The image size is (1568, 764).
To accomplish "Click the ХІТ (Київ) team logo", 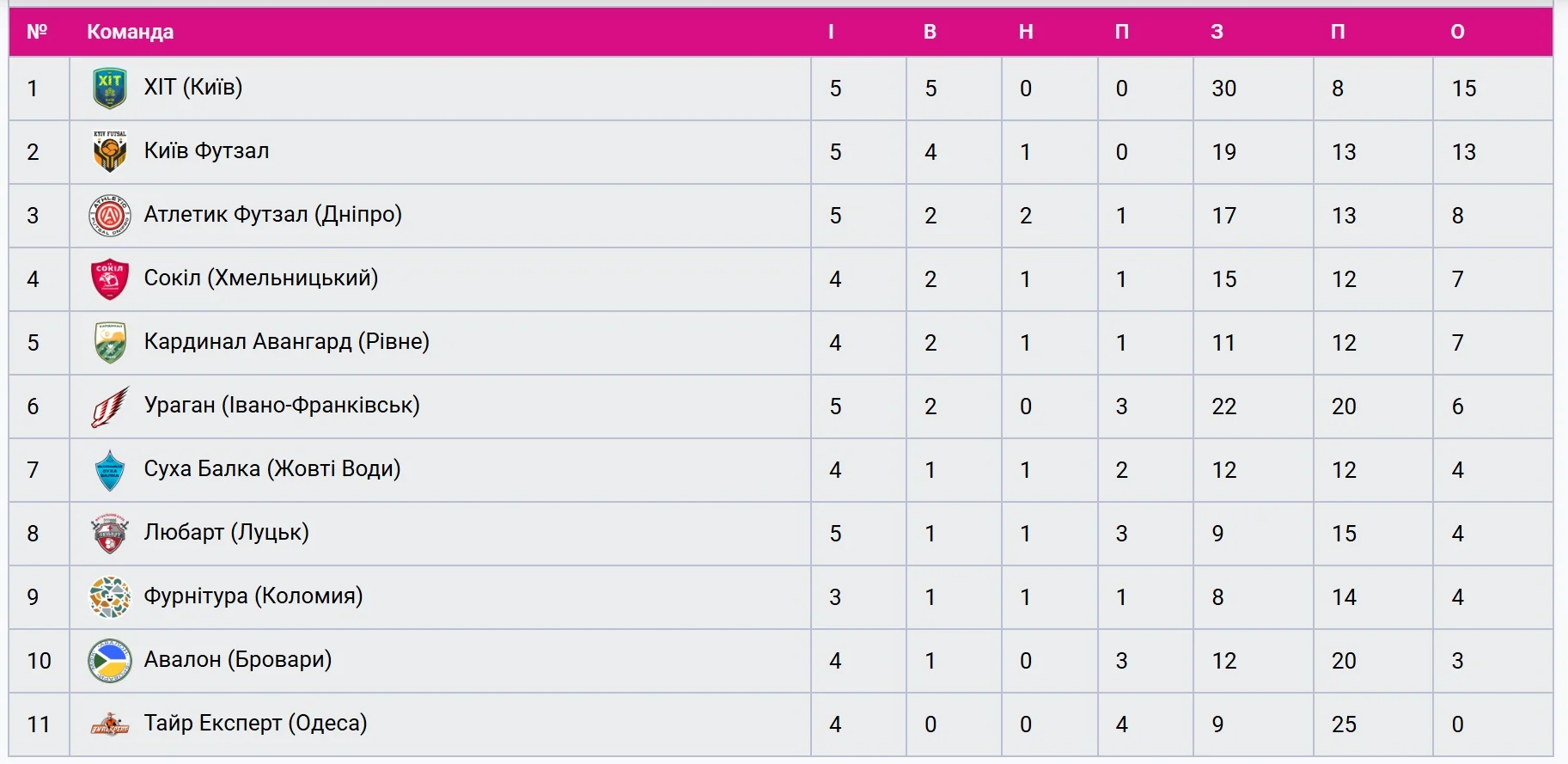I will click(110, 89).
